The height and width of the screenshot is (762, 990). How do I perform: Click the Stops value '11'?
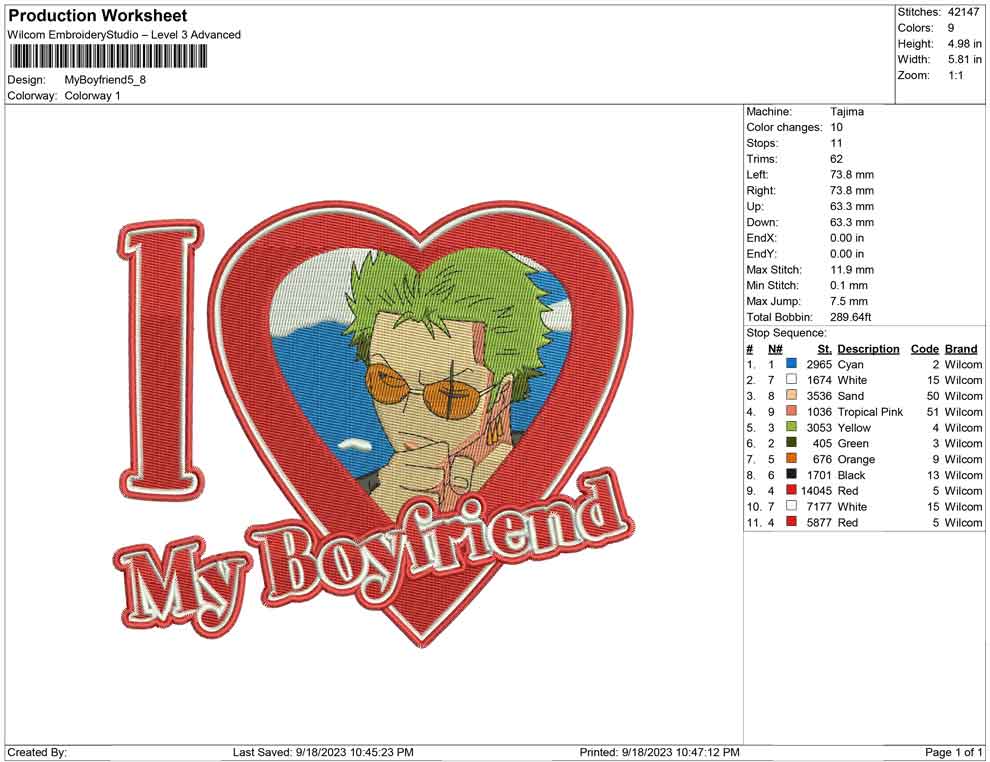pos(836,143)
